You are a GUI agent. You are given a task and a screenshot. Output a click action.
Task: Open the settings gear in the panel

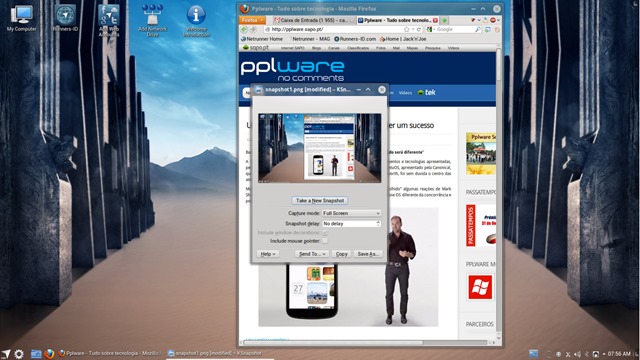pos(19,354)
